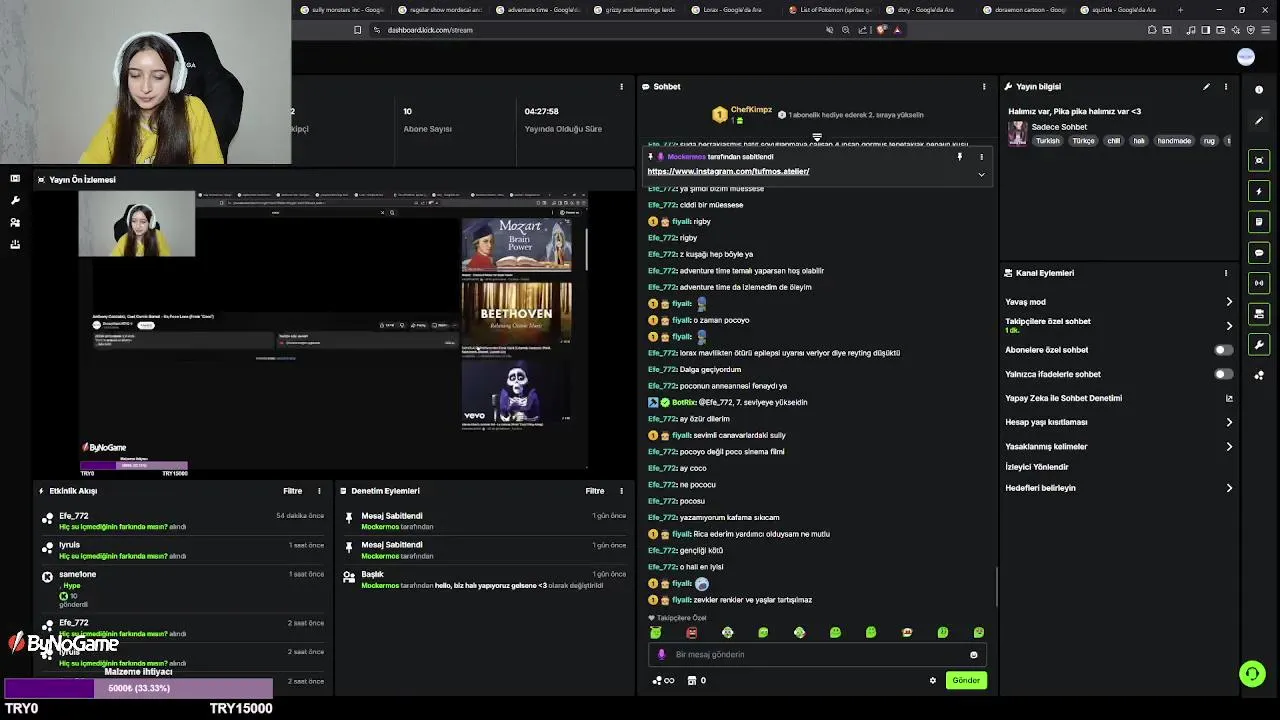Open the Yayın bilgisi three-dot menu
Image resolution: width=1280 pixels, height=720 pixels.
pos(1226,87)
